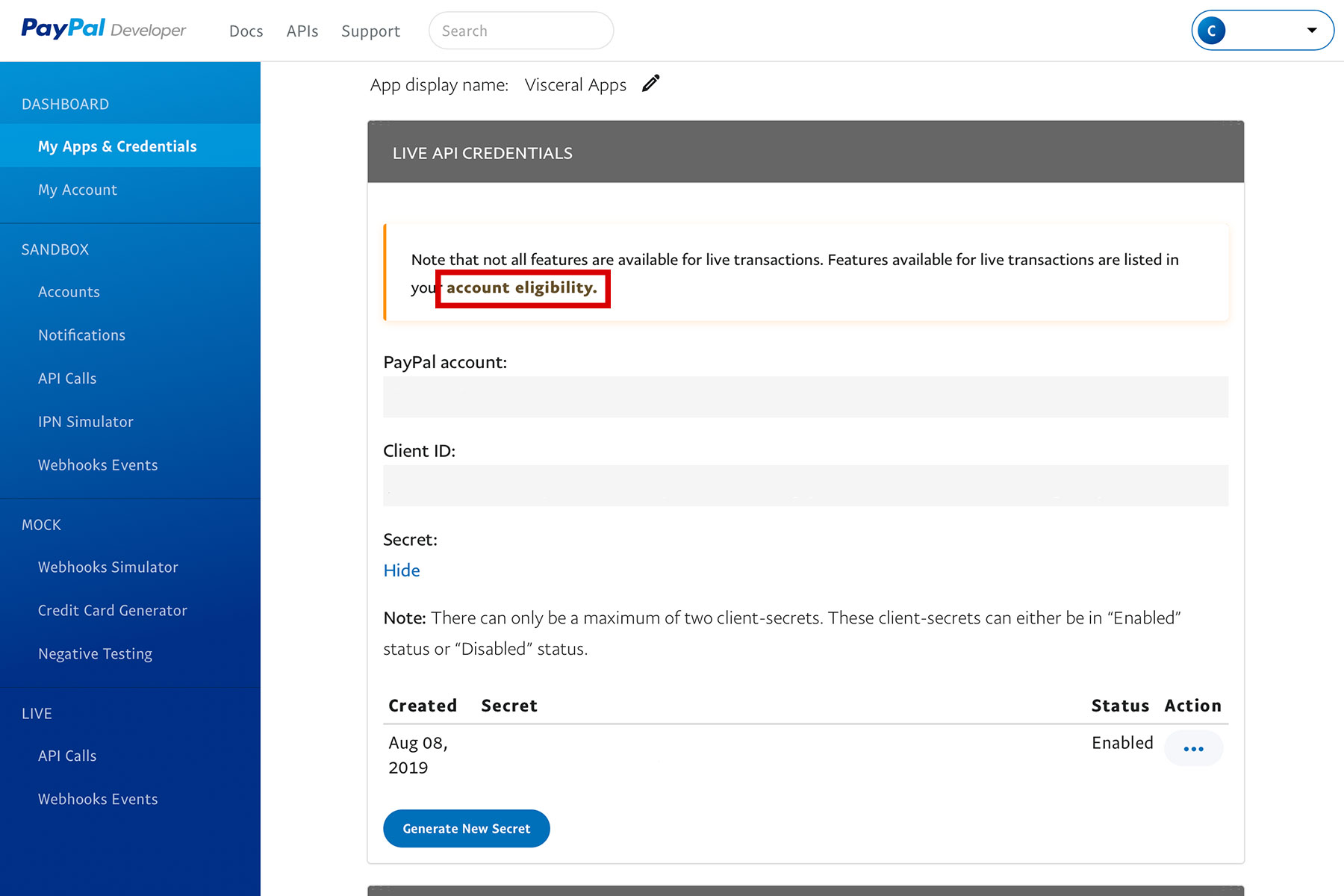Click the SANDBOX section heading
The height and width of the screenshot is (896, 1344).
click(x=55, y=249)
